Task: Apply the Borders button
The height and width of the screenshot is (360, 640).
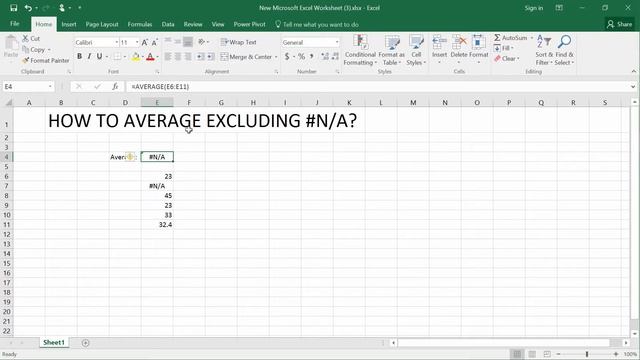Action: (x=117, y=57)
